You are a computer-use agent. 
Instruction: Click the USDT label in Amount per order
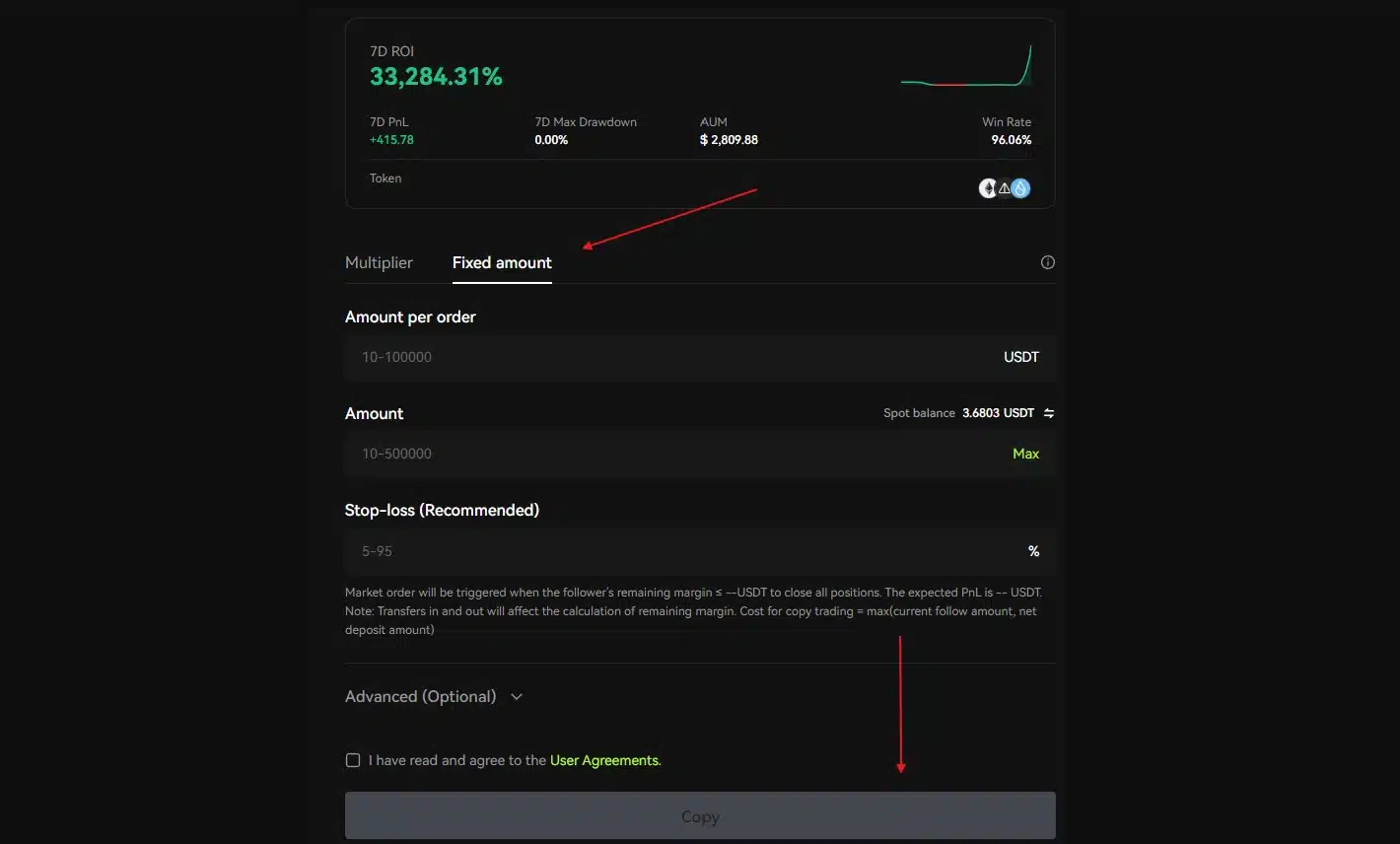point(1020,357)
